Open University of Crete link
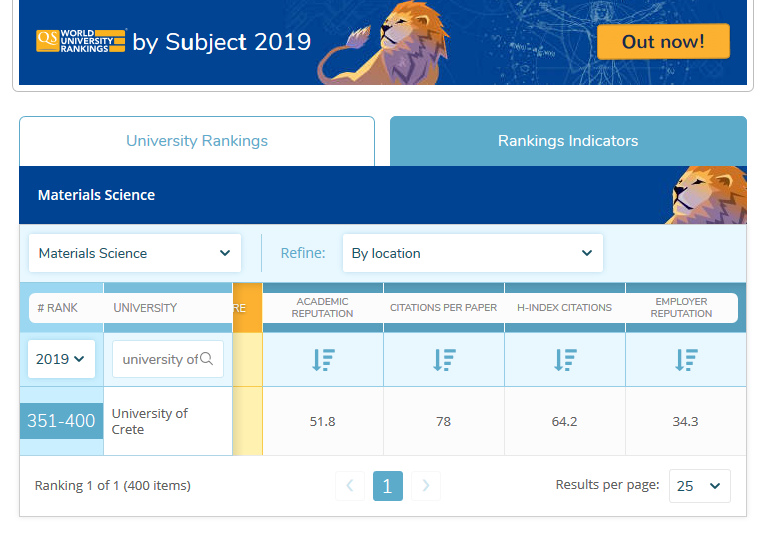 [149, 421]
